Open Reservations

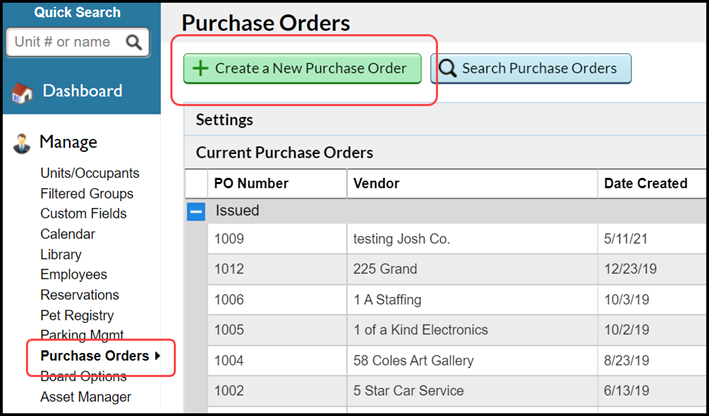point(80,295)
